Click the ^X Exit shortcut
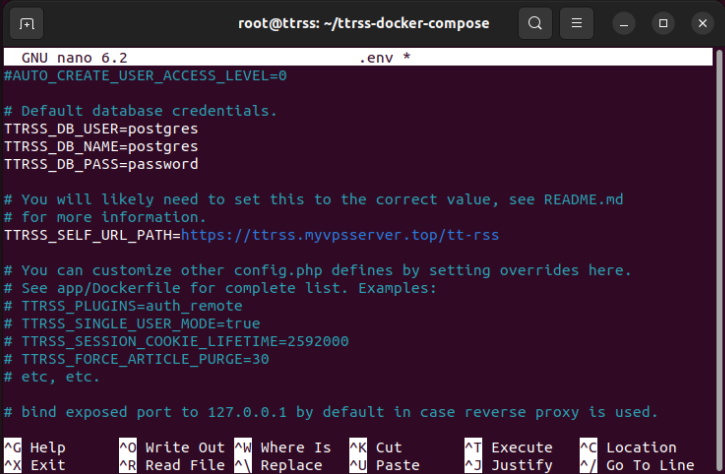Image resolution: width=725 pixels, height=474 pixels. point(35,465)
